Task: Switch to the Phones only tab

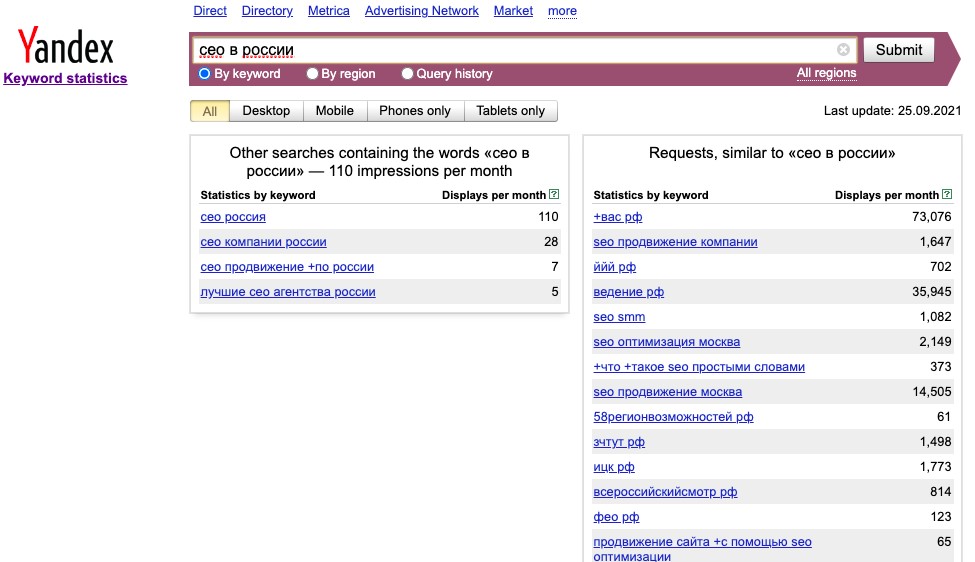Action: 415,111
